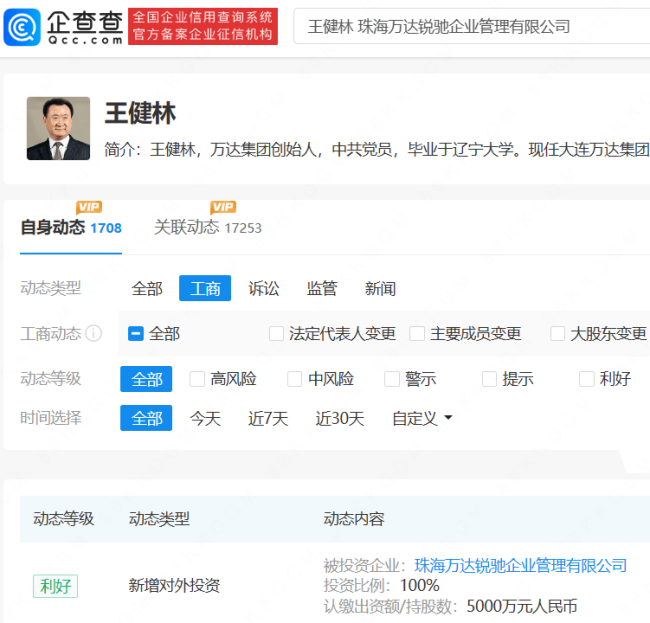
Task: Select 近7天 time filter
Action: (268, 418)
